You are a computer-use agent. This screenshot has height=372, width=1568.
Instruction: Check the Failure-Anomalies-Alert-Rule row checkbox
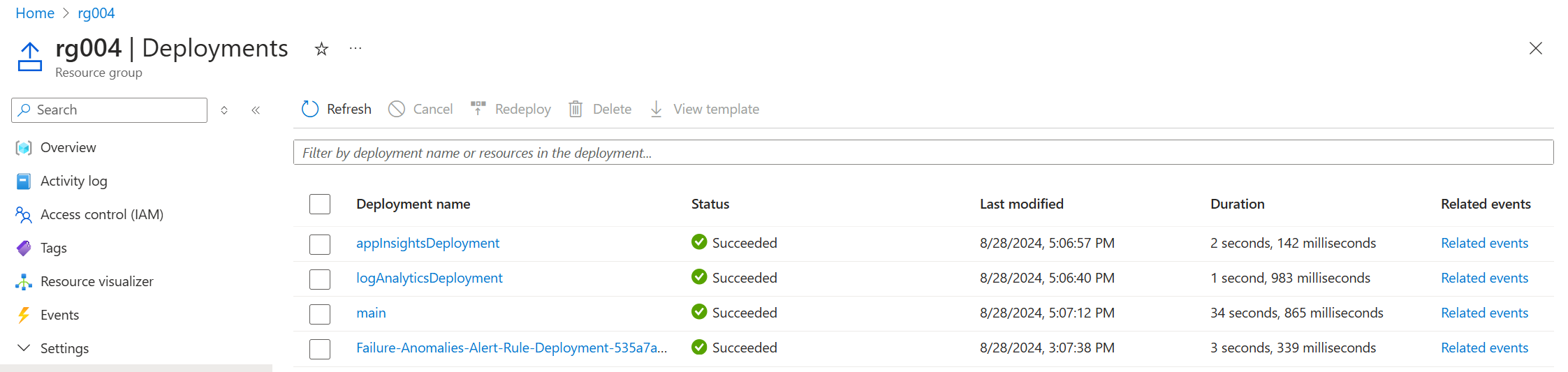(x=320, y=349)
